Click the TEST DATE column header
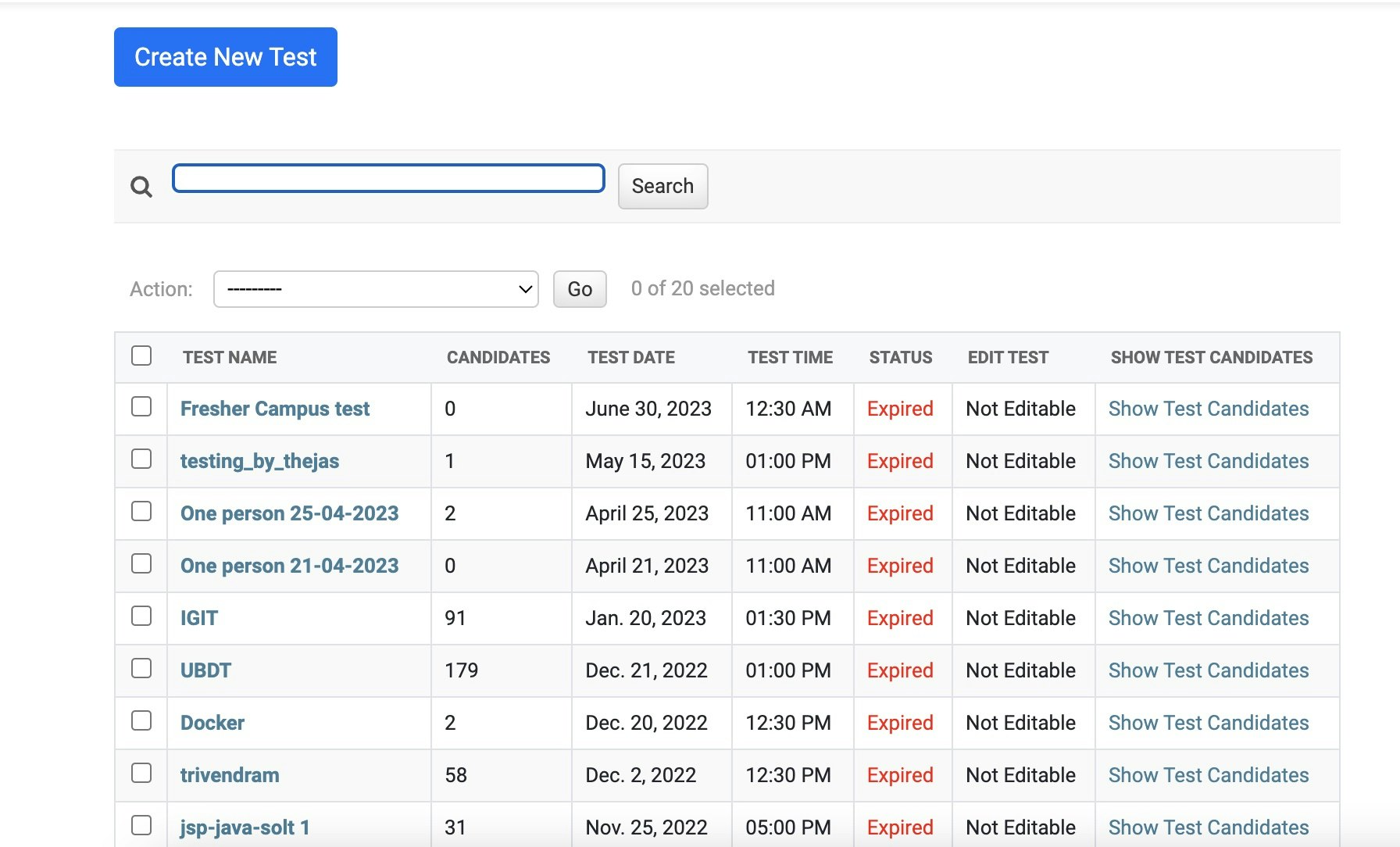Image resolution: width=1400 pixels, height=847 pixels. point(631,357)
